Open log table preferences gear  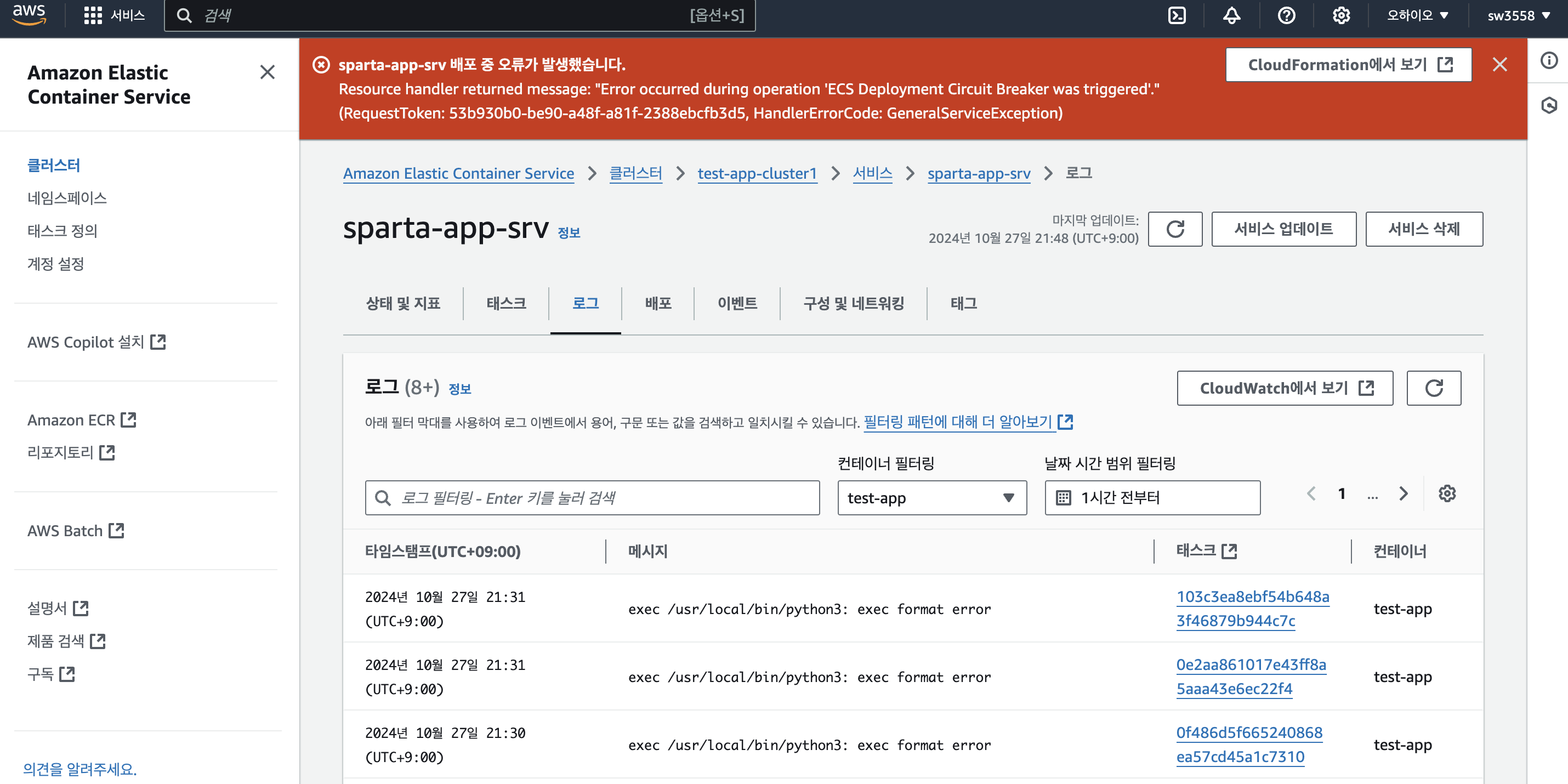(x=1447, y=493)
